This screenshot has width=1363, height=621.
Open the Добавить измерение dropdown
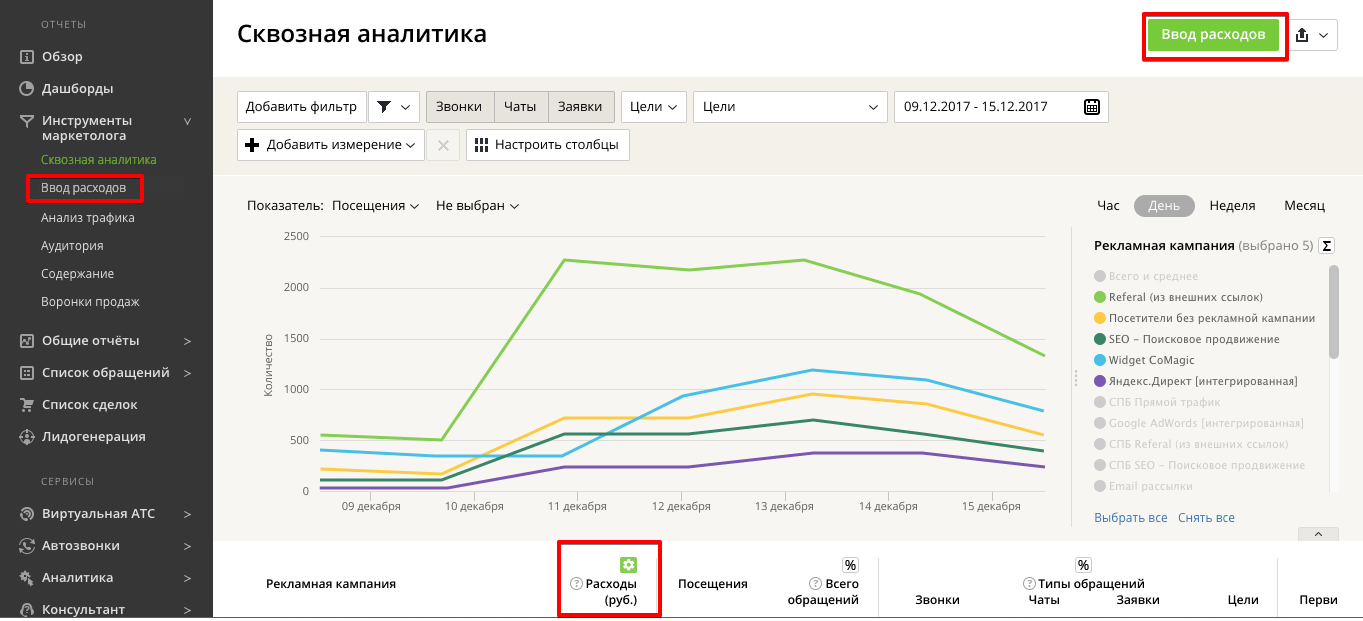331,145
